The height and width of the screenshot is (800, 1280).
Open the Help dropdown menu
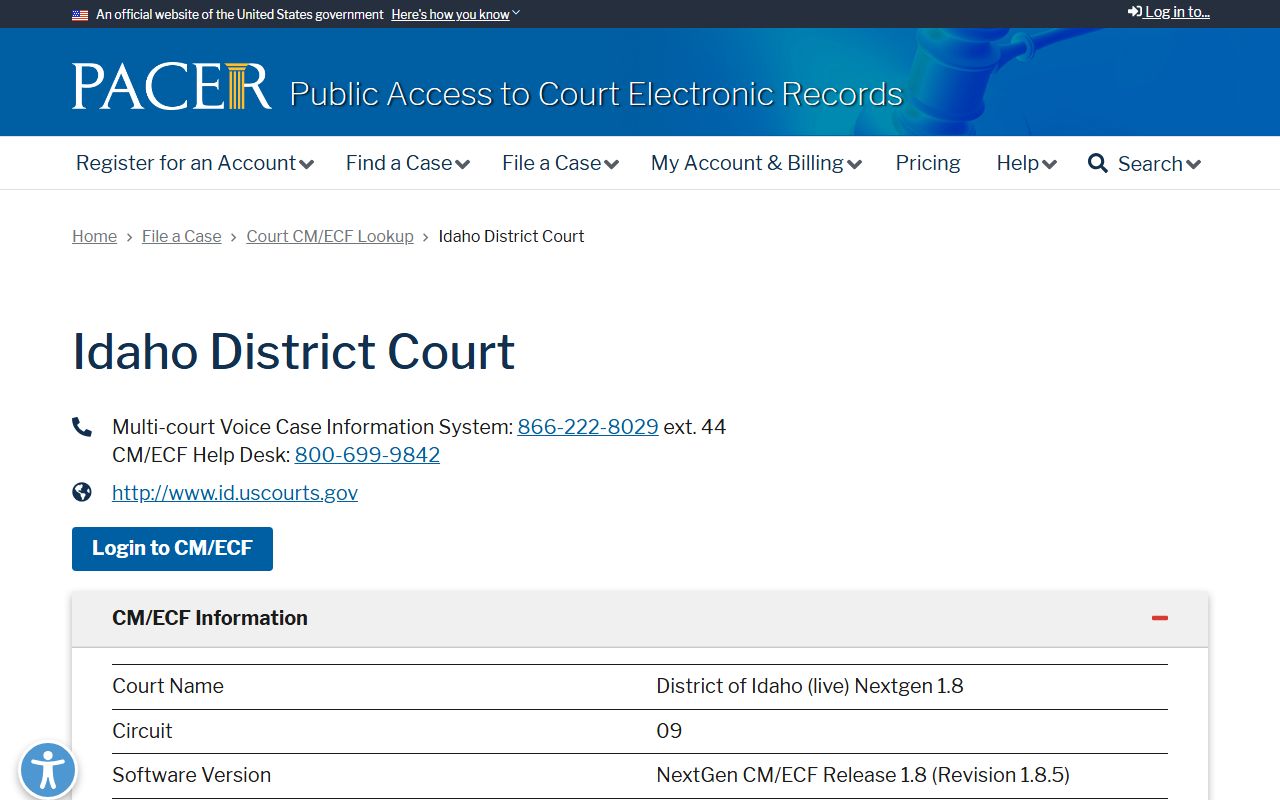1027,163
